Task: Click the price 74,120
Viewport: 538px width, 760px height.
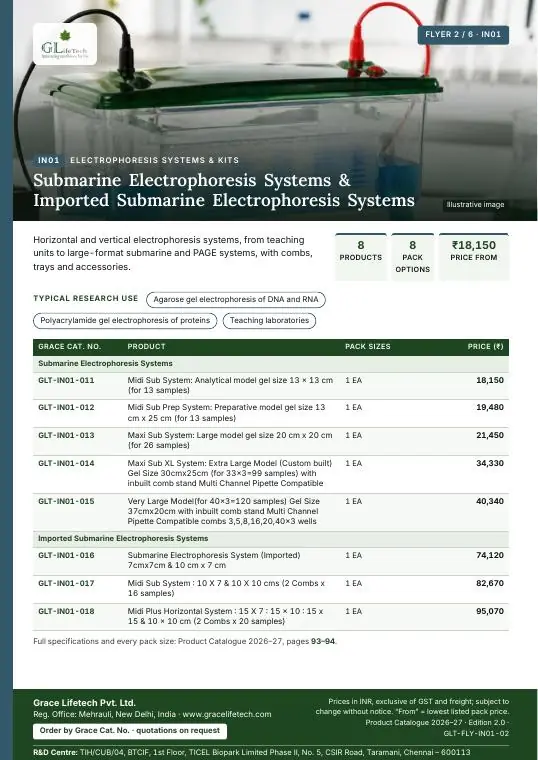Action: coord(490,555)
